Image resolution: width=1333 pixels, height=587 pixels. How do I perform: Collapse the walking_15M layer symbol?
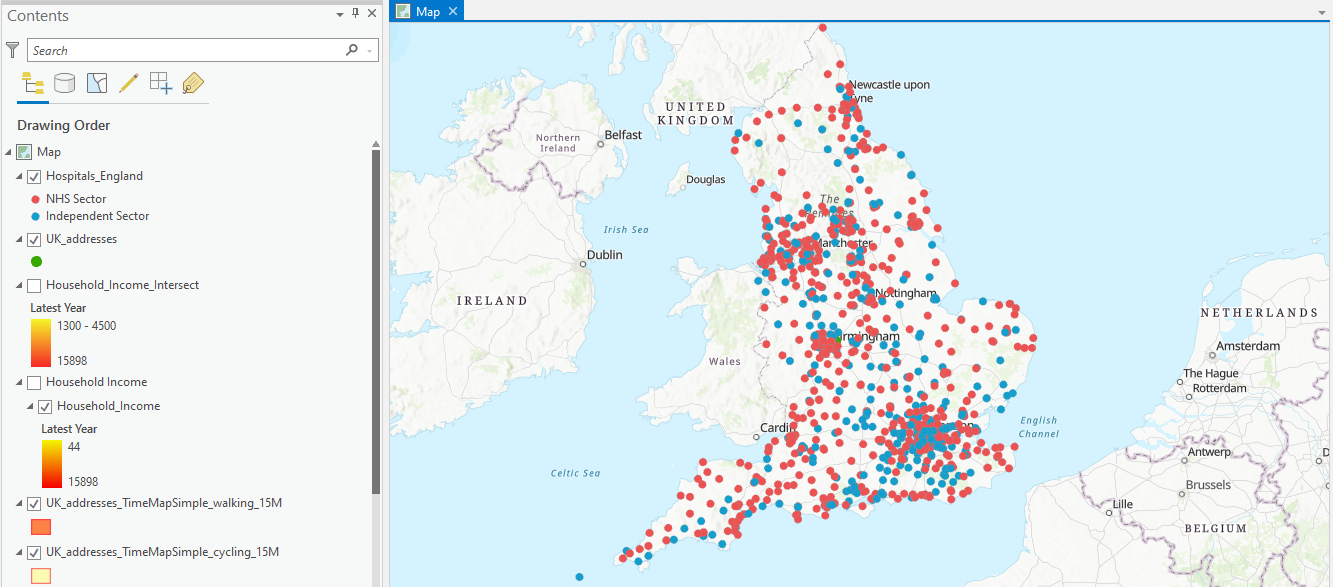20,504
